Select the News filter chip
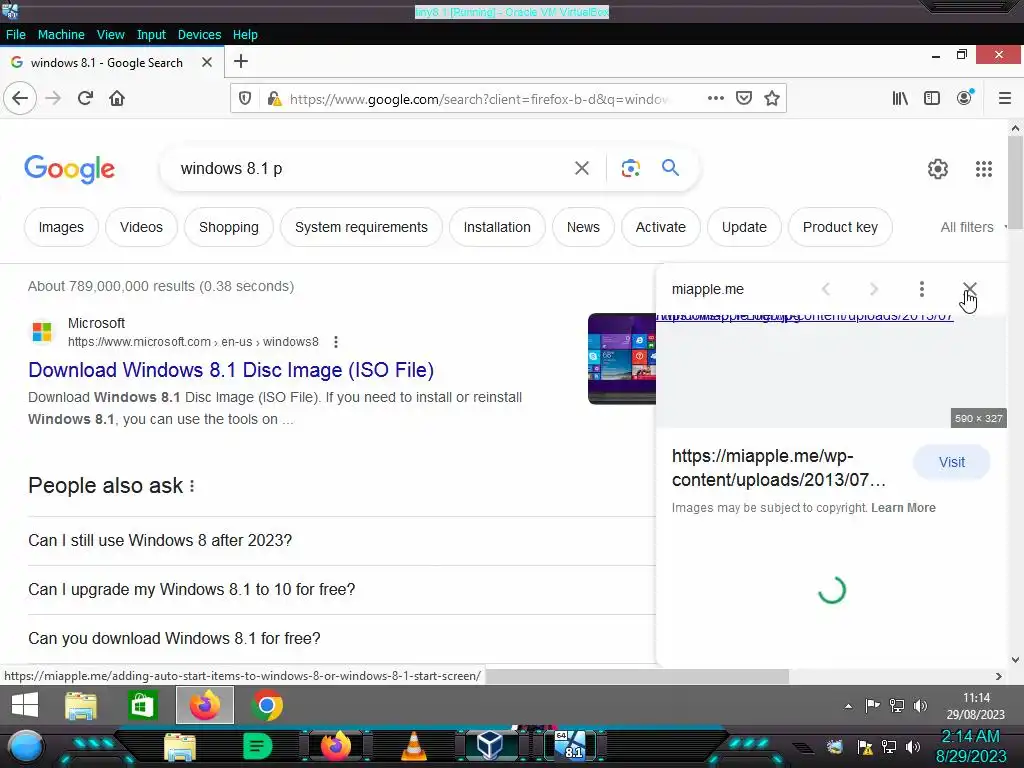The width and height of the screenshot is (1024, 768). point(583,227)
